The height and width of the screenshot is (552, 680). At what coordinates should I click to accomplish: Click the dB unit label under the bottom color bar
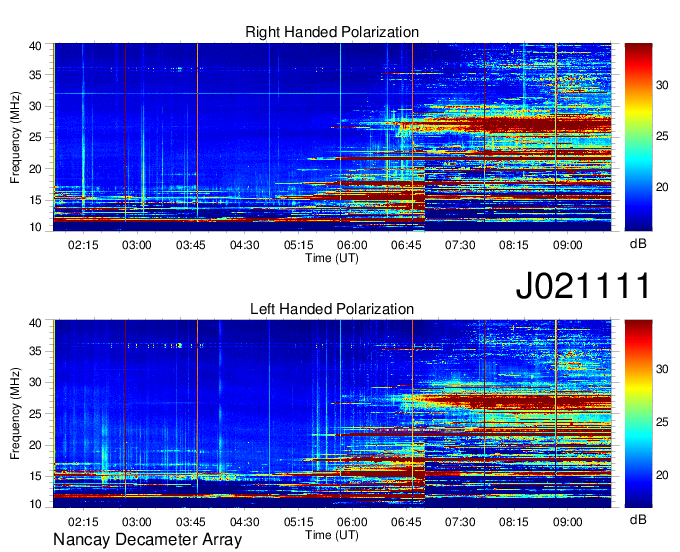click(x=638, y=519)
